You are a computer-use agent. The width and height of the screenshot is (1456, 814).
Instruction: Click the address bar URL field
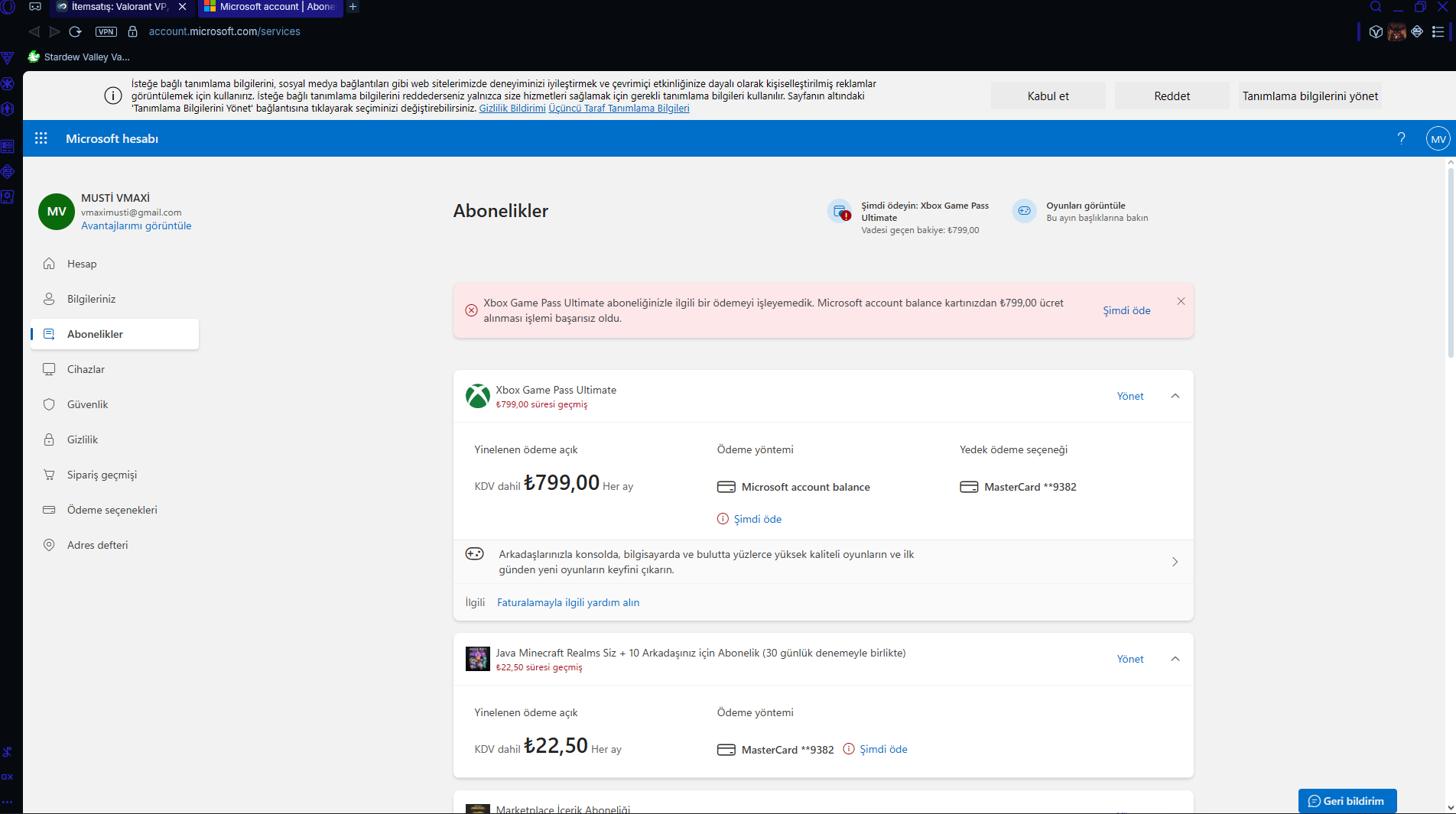[x=225, y=31]
